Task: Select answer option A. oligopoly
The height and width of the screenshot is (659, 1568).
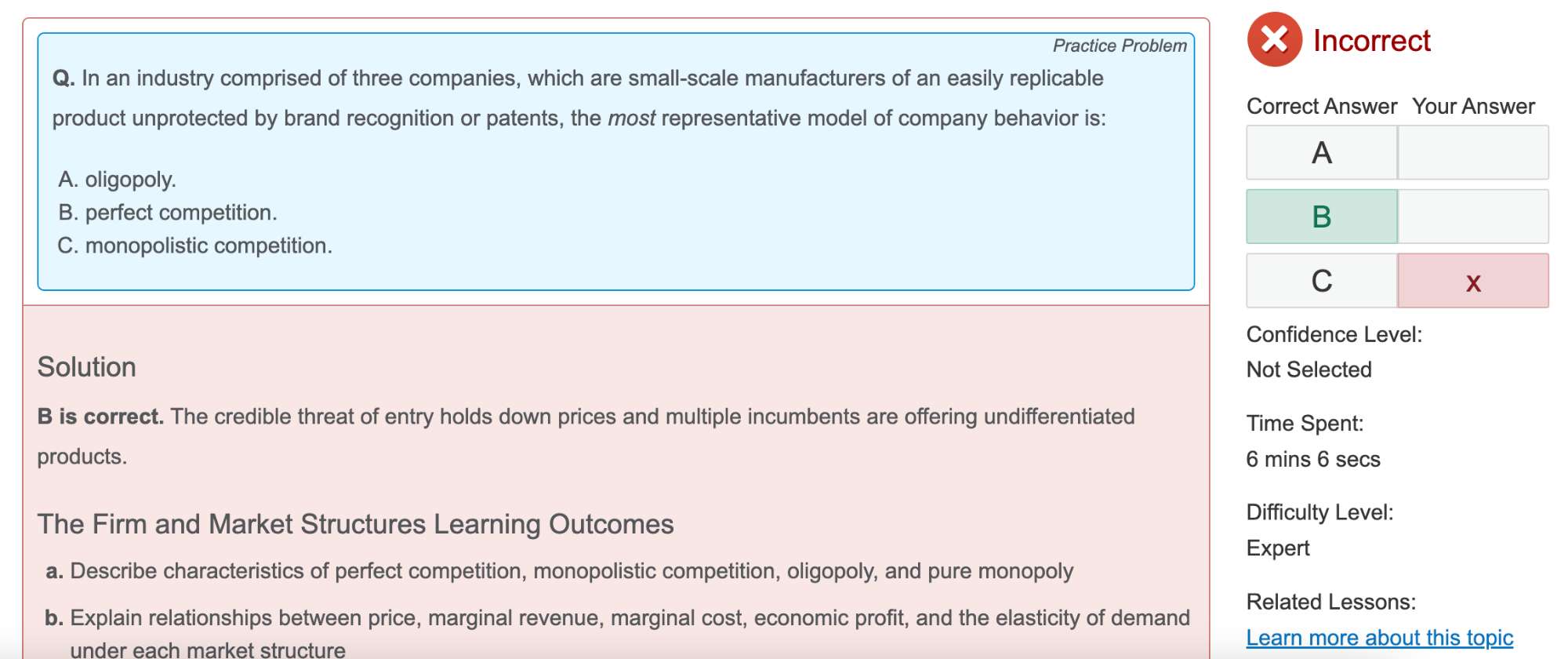Action: click(x=117, y=180)
